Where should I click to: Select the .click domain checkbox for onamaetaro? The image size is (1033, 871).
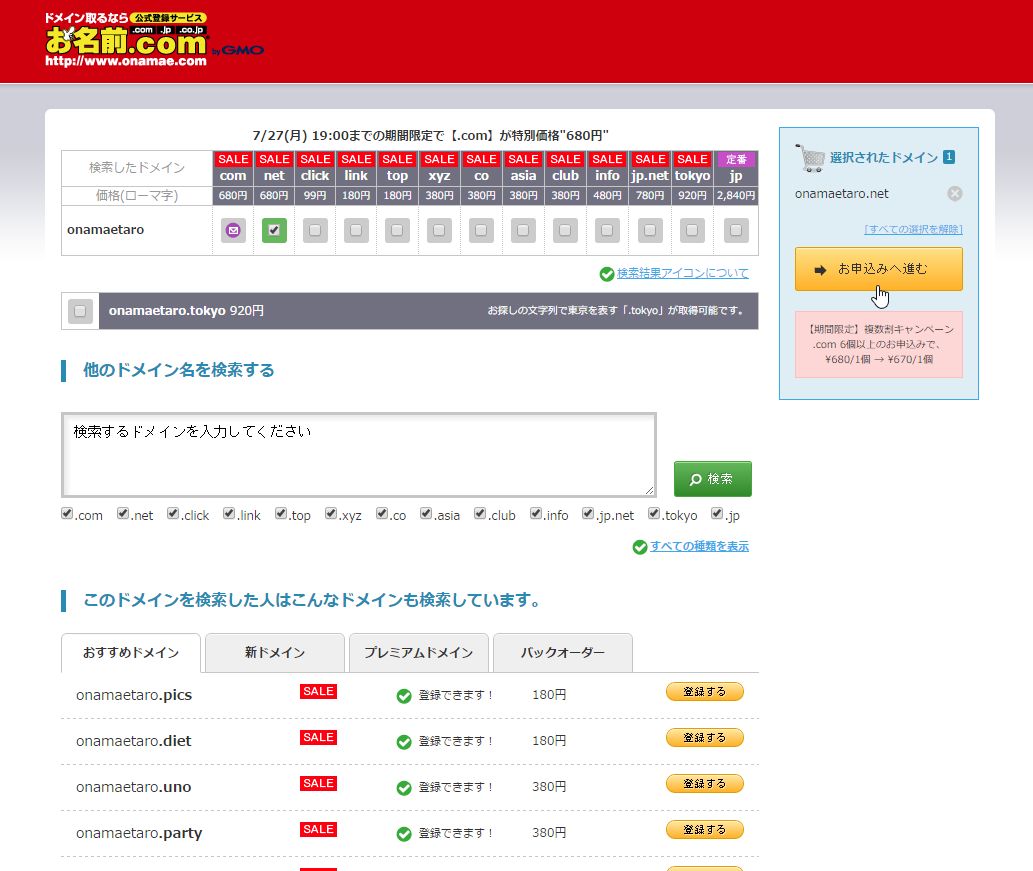(x=315, y=230)
